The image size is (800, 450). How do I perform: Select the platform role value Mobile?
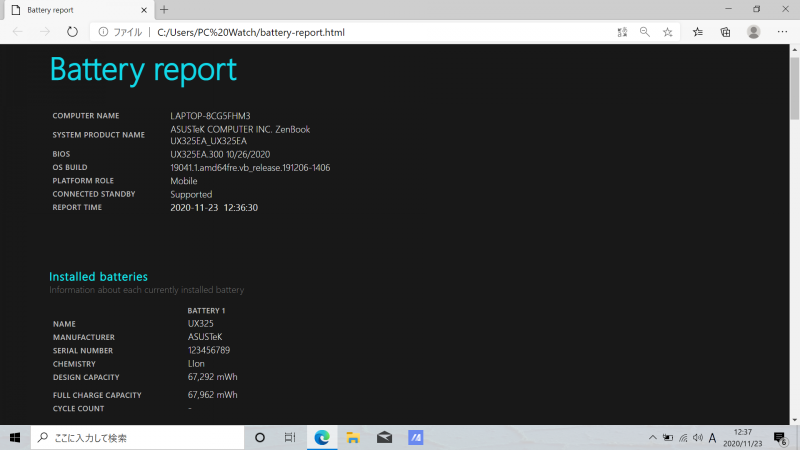pos(184,181)
